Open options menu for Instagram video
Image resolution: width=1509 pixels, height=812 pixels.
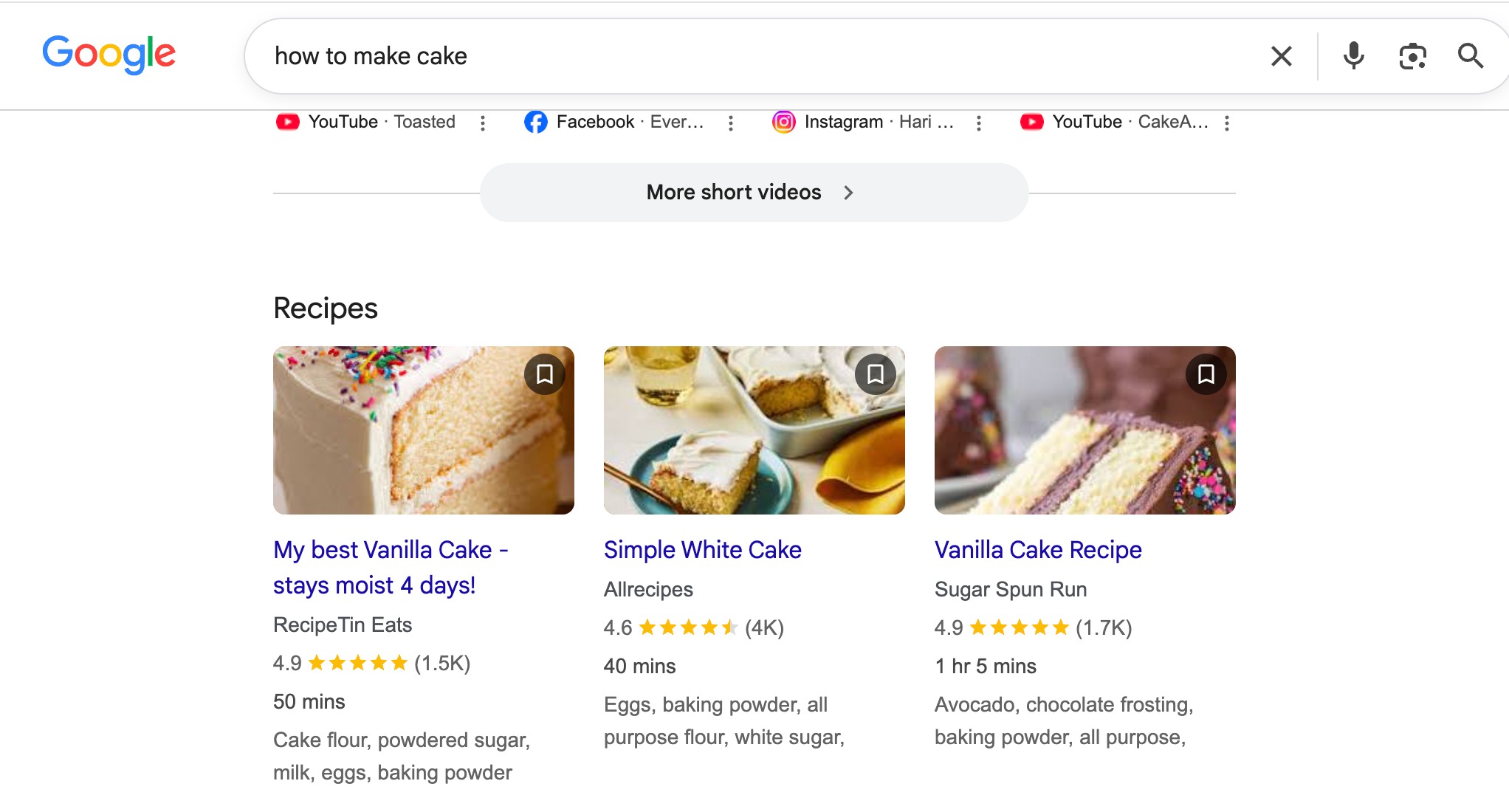pyautogui.click(x=979, y=123)
